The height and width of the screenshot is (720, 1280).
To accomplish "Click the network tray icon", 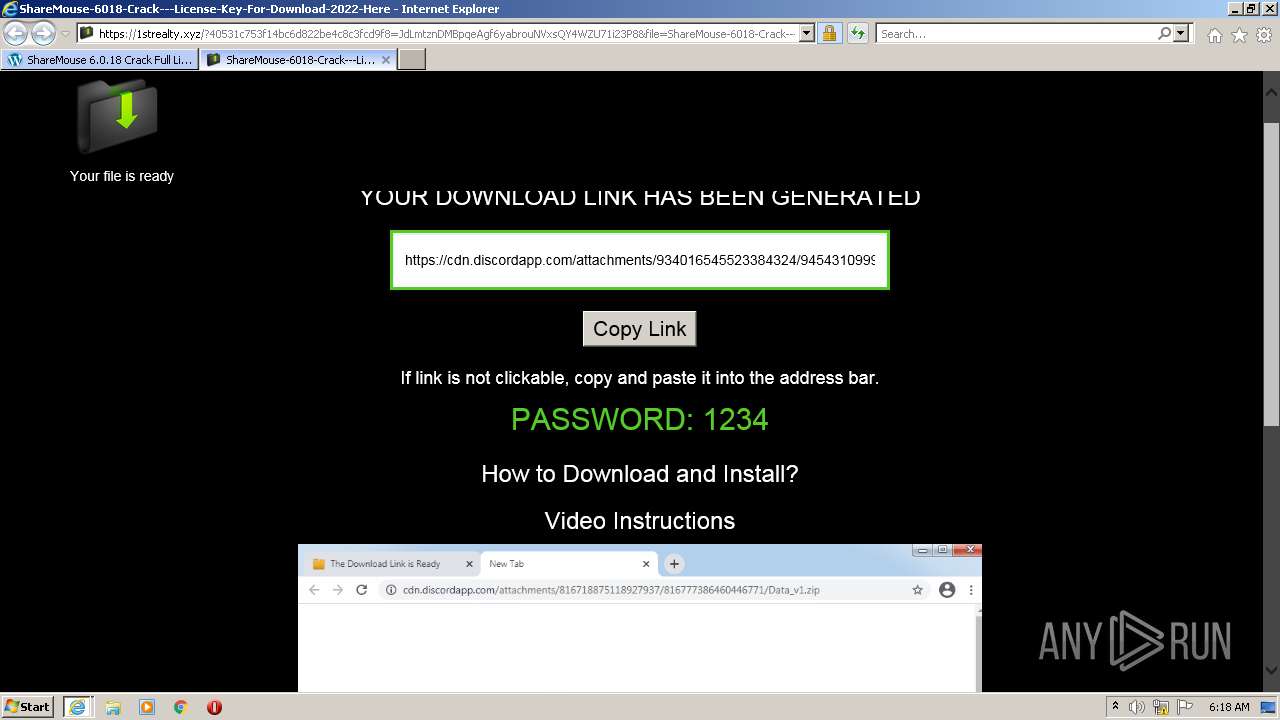I will [1162, 707].
